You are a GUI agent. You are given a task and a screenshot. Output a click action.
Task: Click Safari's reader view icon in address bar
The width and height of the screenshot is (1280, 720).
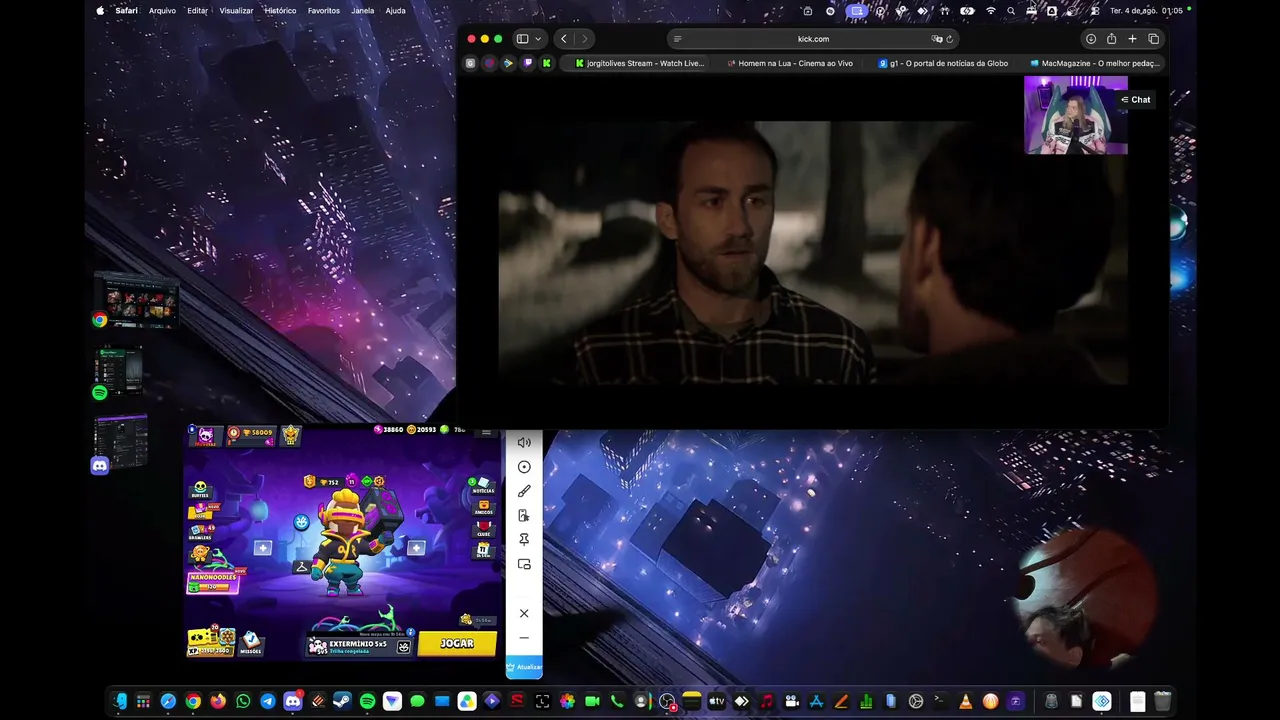pyautogui.click(x=677, y=39)
